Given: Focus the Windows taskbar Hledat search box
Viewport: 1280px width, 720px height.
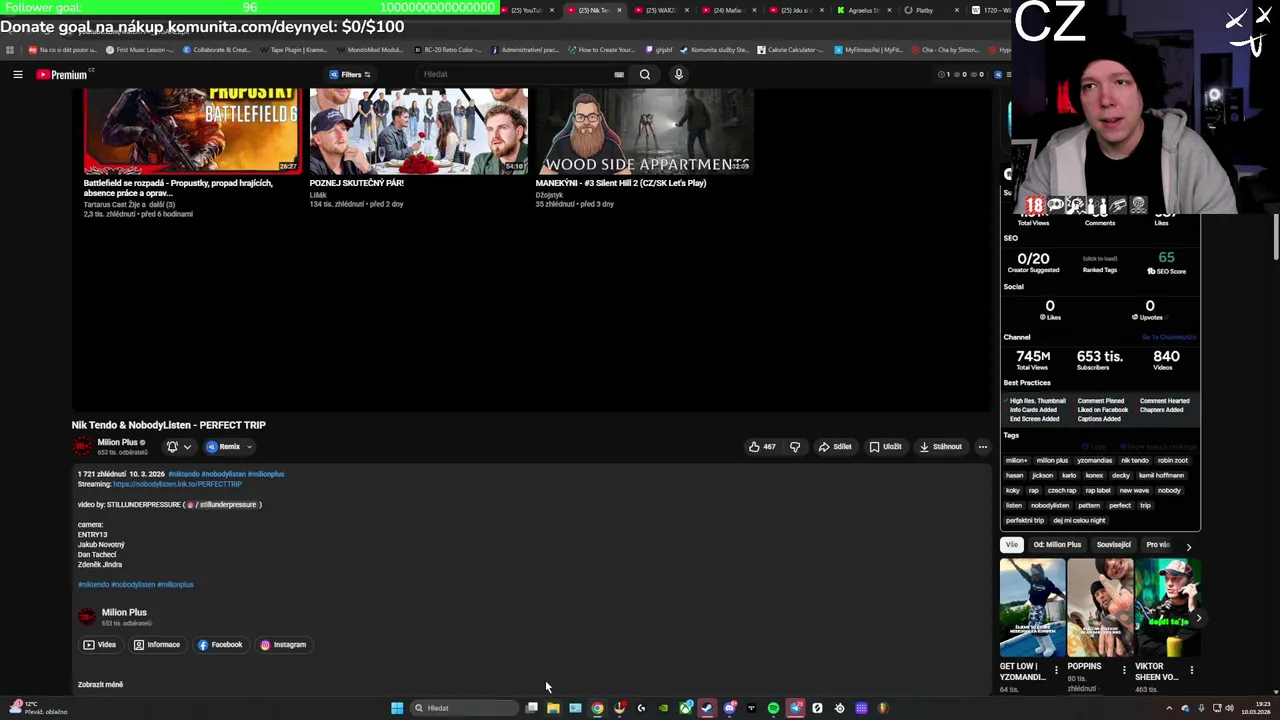Looking at the screenshot, I should (465, 708).
